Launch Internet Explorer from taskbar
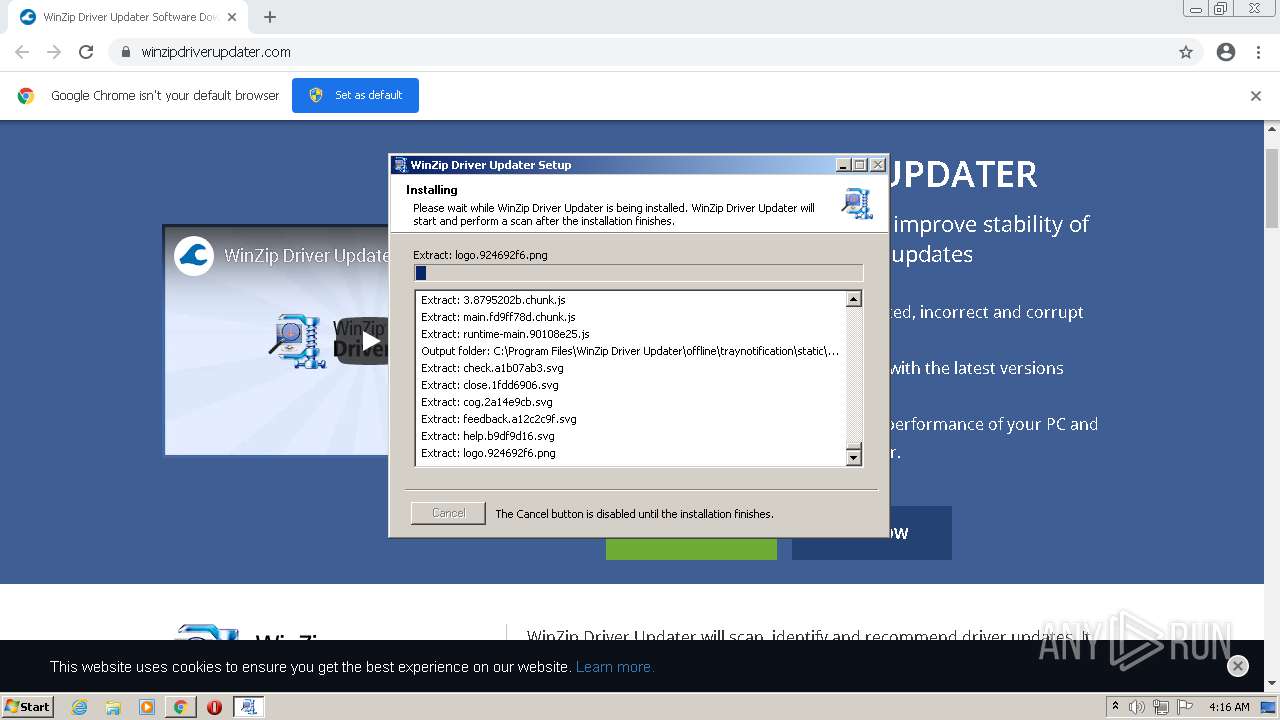 (79, 707)
